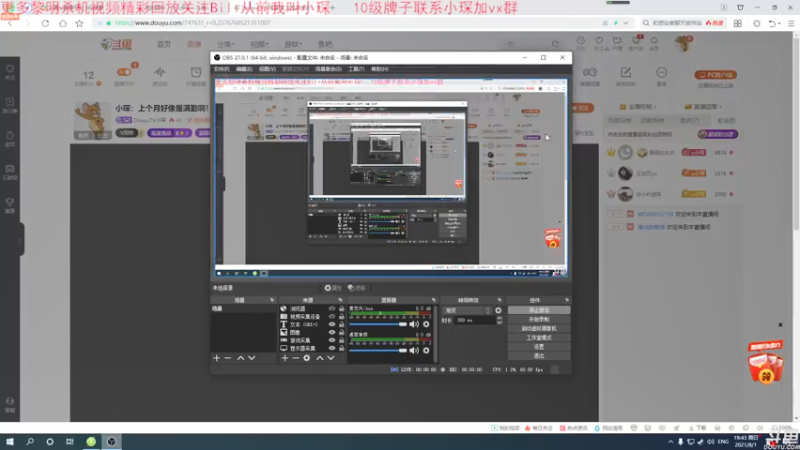Open the Douyu video dropdown in navigation
The height and width of the screenshot is (450, 800).
(x=259, y=44)
